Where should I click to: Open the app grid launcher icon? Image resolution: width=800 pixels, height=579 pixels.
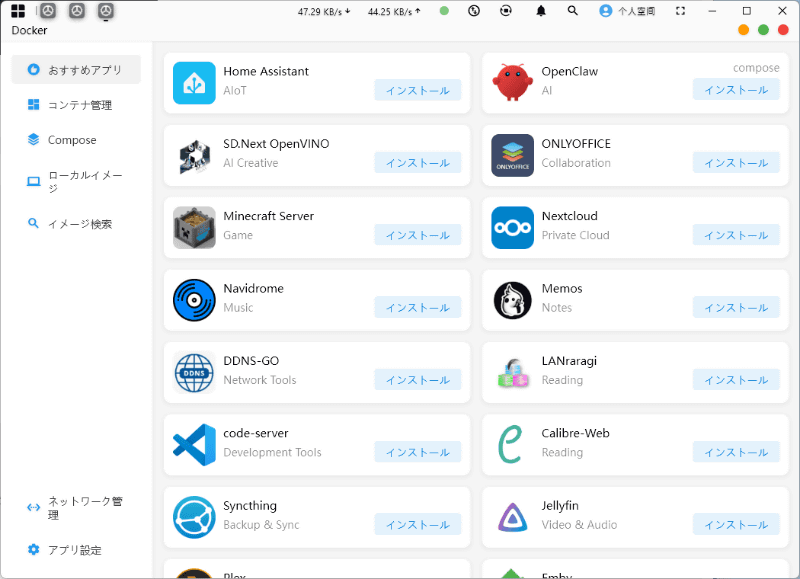[18, 11]
